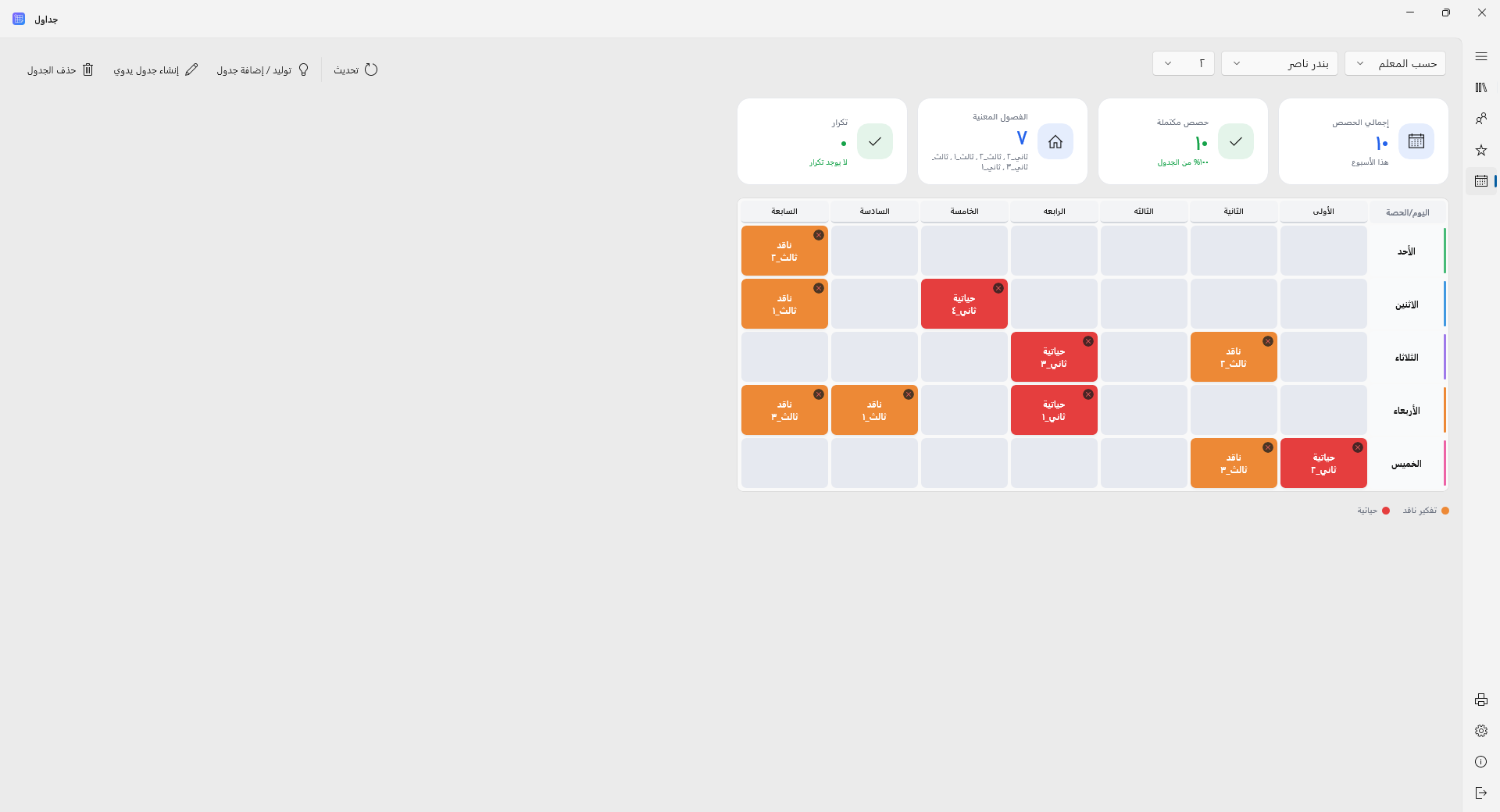Viewport: 1500px width, 812px height.
Task: Open the hamburger menu in the sidebar
Action: pyautogui.click(x=1480, y=56)
